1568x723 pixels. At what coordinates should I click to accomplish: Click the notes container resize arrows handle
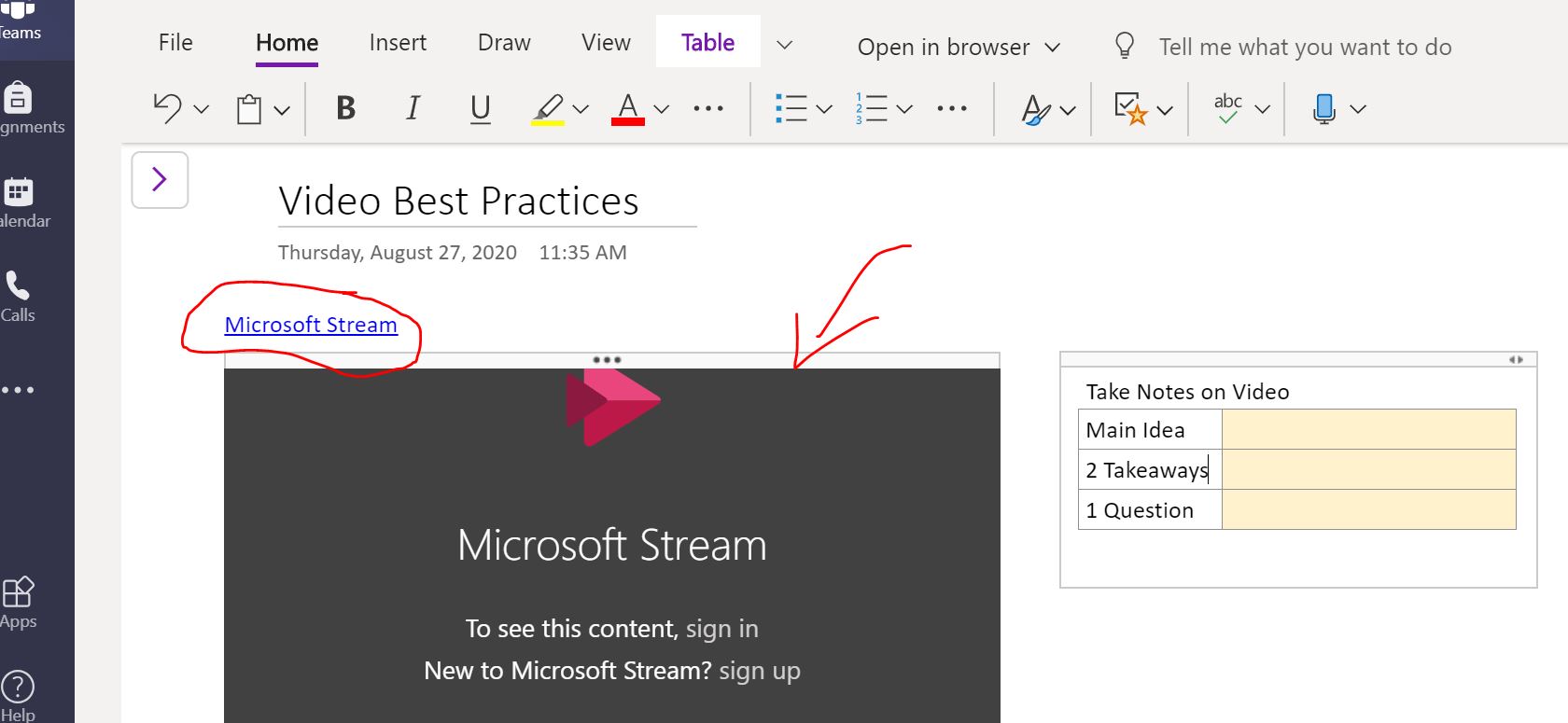coord(1516,359)
